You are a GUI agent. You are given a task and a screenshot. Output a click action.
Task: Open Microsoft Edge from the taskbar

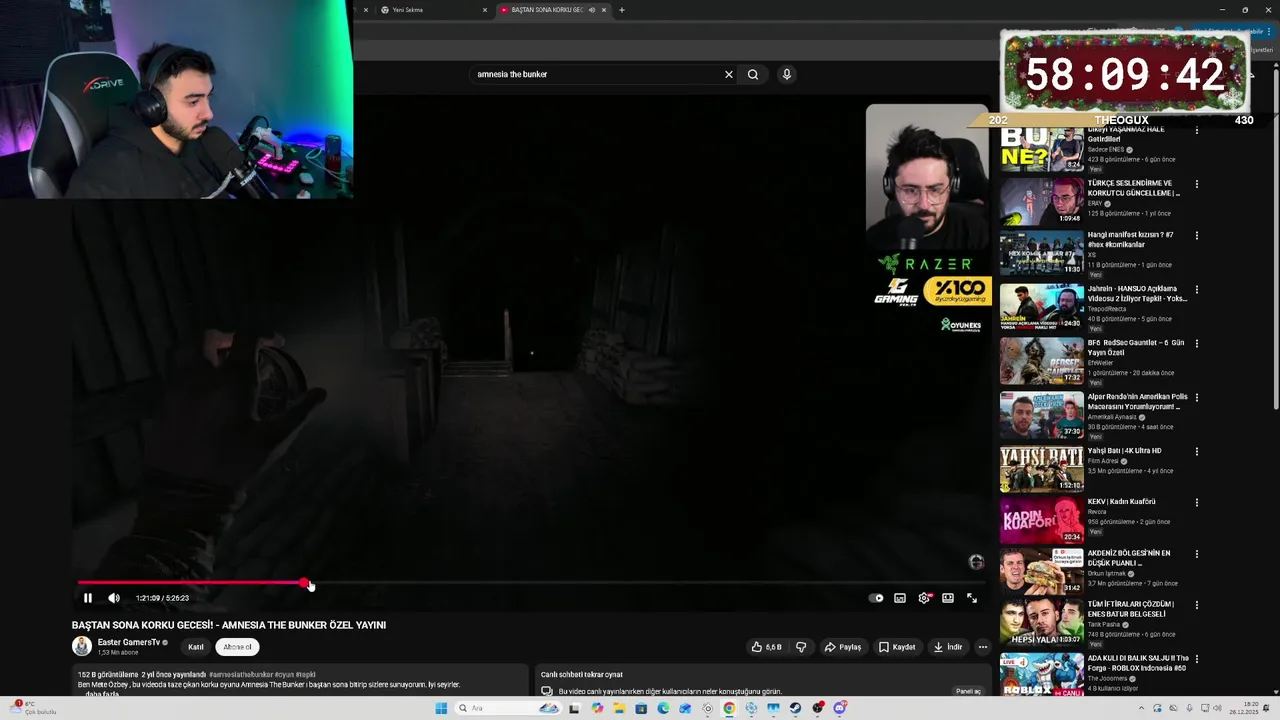[663, 708]
